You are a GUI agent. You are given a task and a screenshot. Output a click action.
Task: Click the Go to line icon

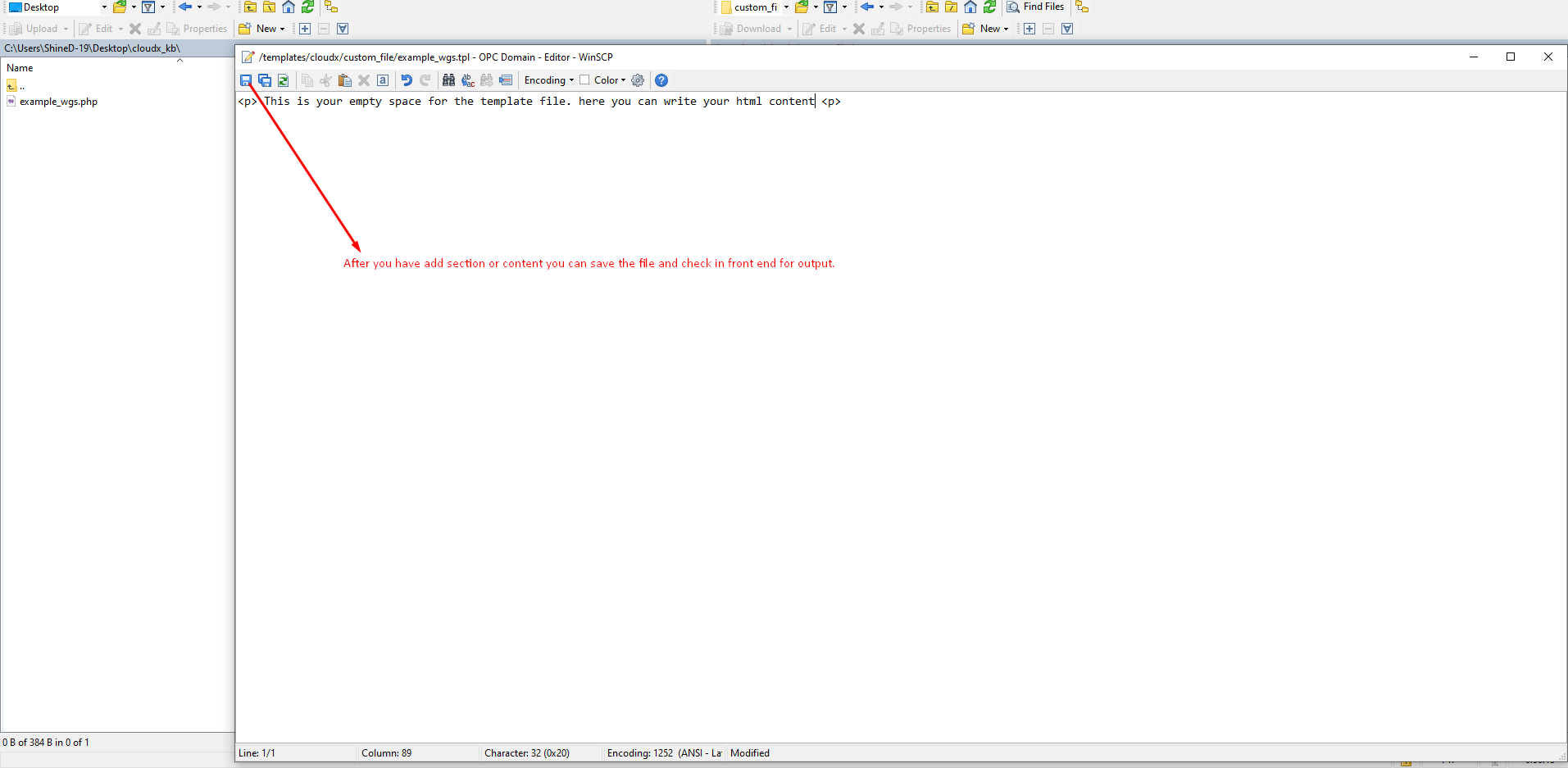coord(506,80)
